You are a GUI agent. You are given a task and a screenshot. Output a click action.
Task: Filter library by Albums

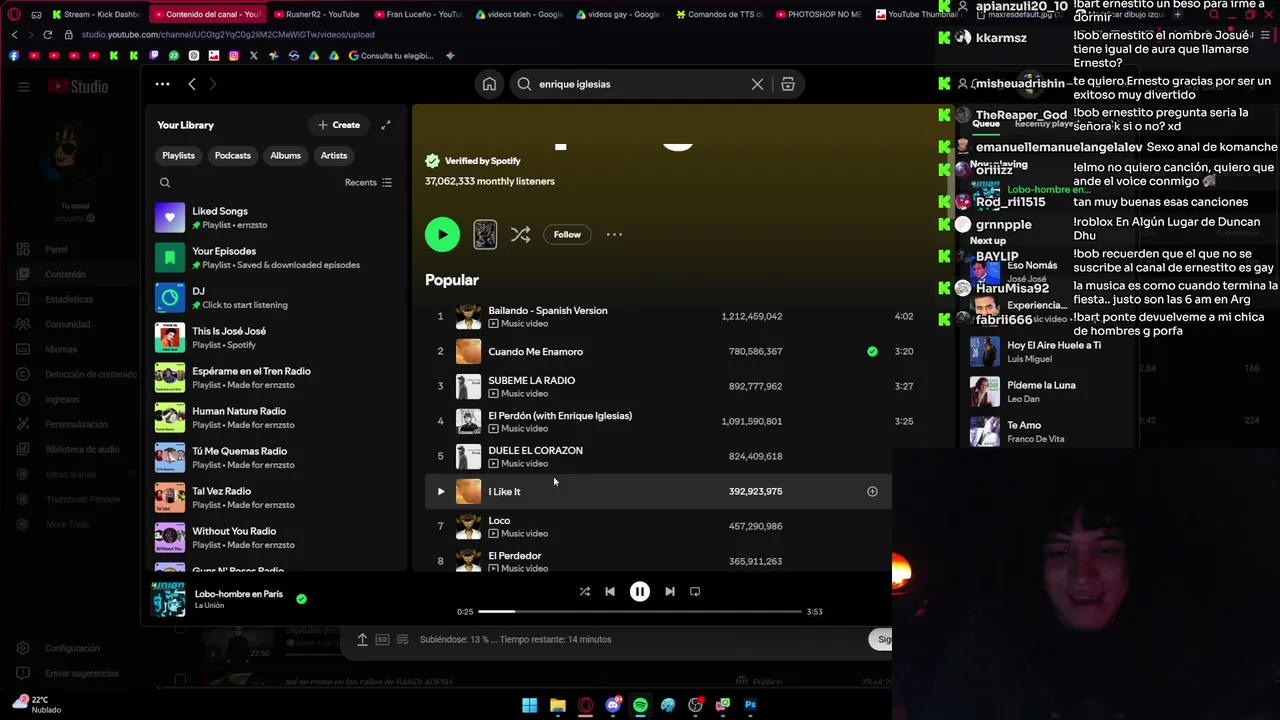[x=285, y=156]
